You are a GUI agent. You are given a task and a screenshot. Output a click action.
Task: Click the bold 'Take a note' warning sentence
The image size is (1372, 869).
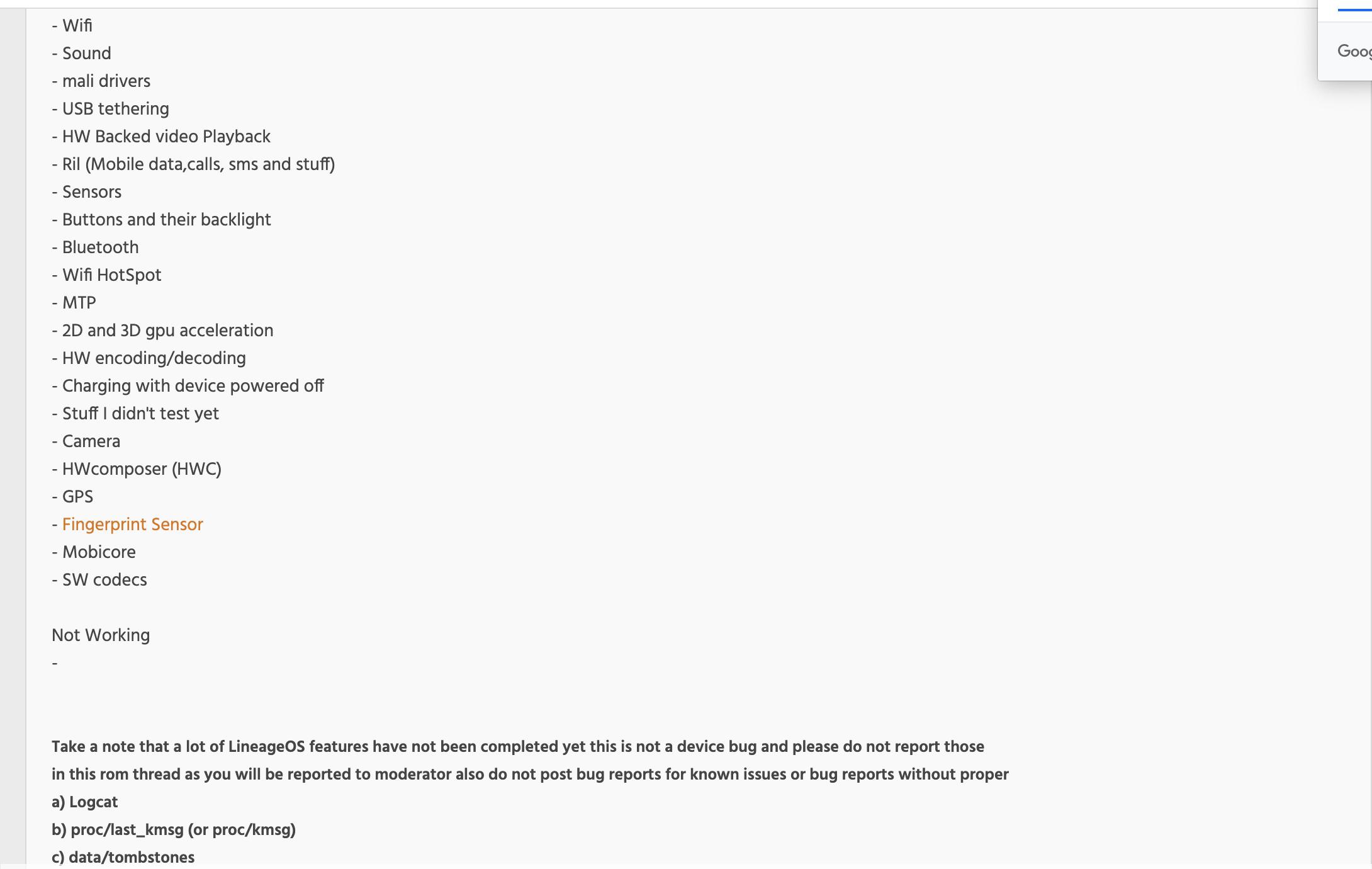[530, 761]
